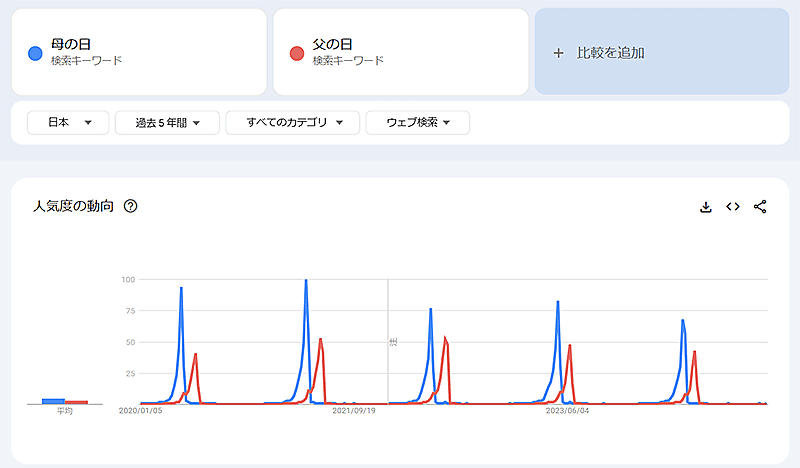The height and width of the screenshot is (468, 800).
Task: Open the 日本 region dropdown
Action: click(68, 122)
